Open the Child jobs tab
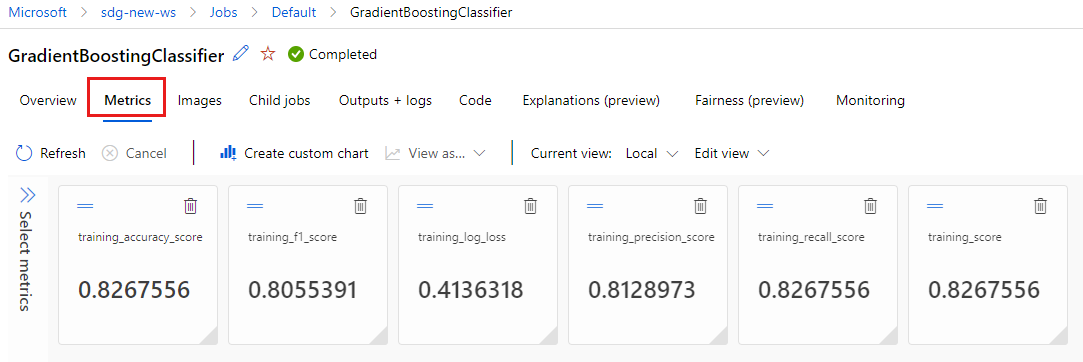Viewport: 1083px width, 362px height. click(x=280, y=100)
